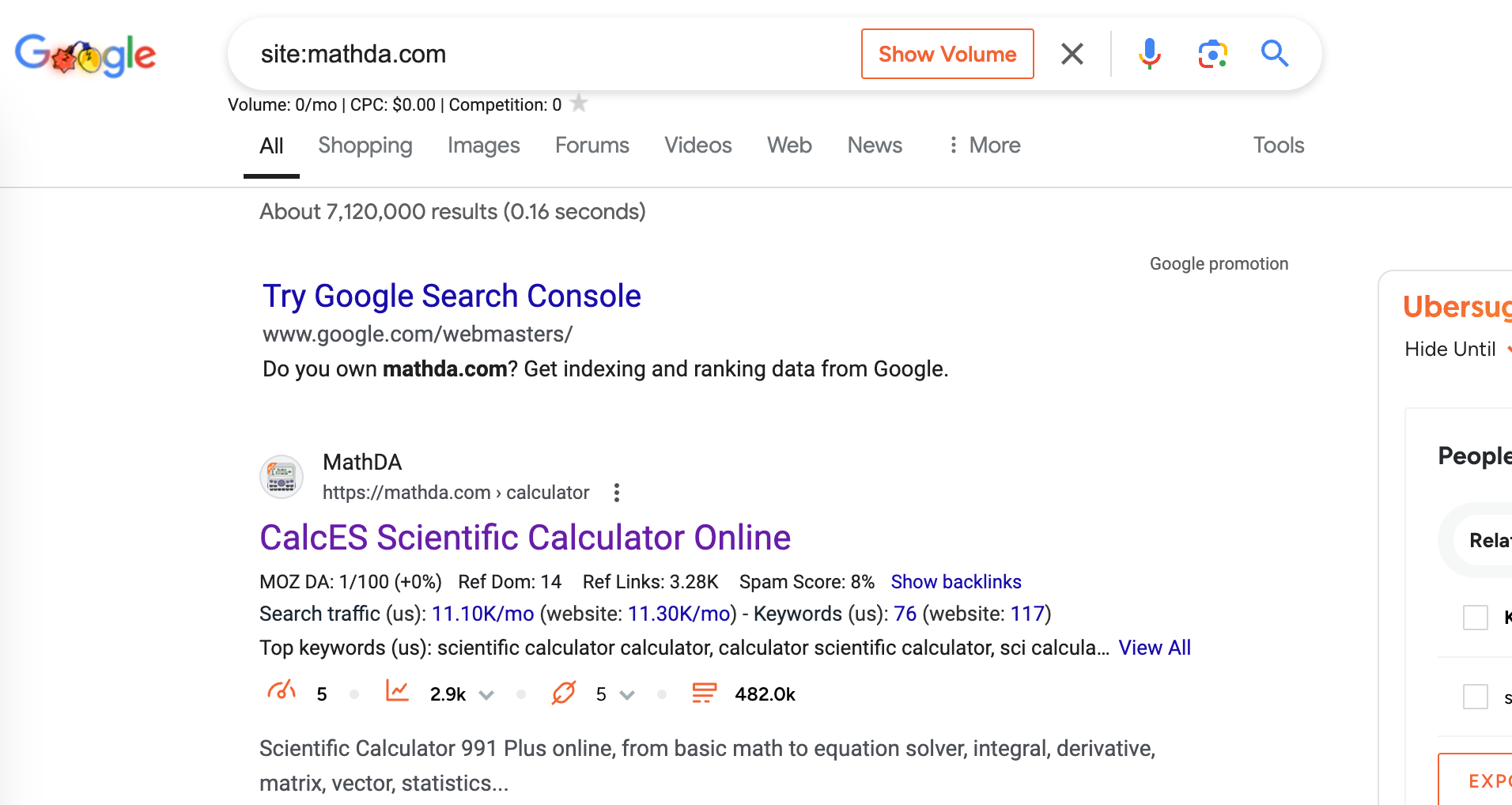Clear the search query with X
The width and height of the screenshot is (1512, 805).
tap(1072, 54)
